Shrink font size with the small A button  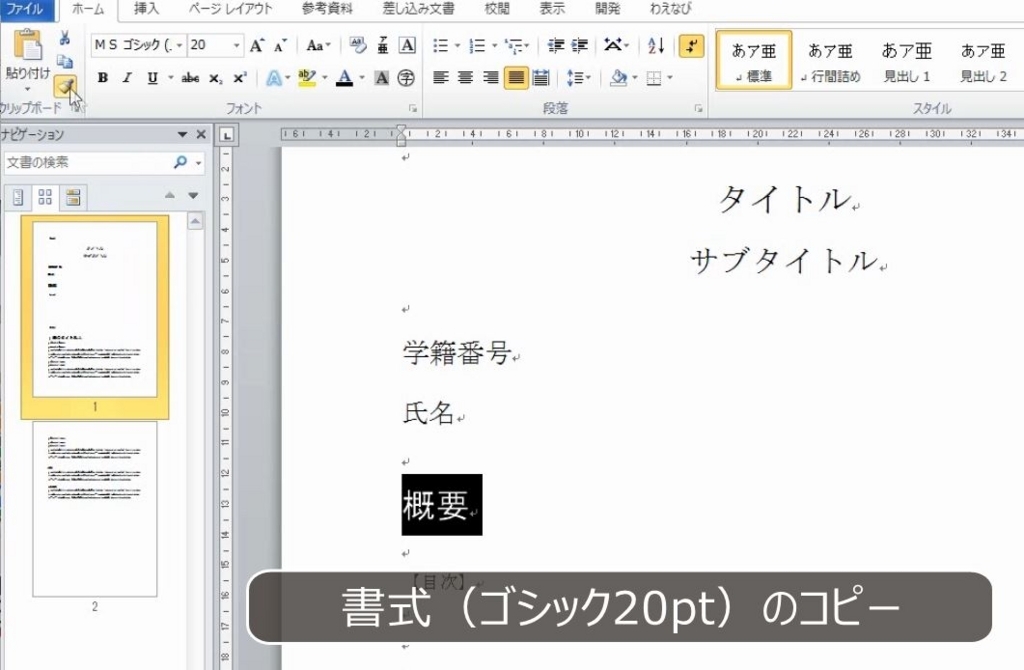[x=280, y=46]
